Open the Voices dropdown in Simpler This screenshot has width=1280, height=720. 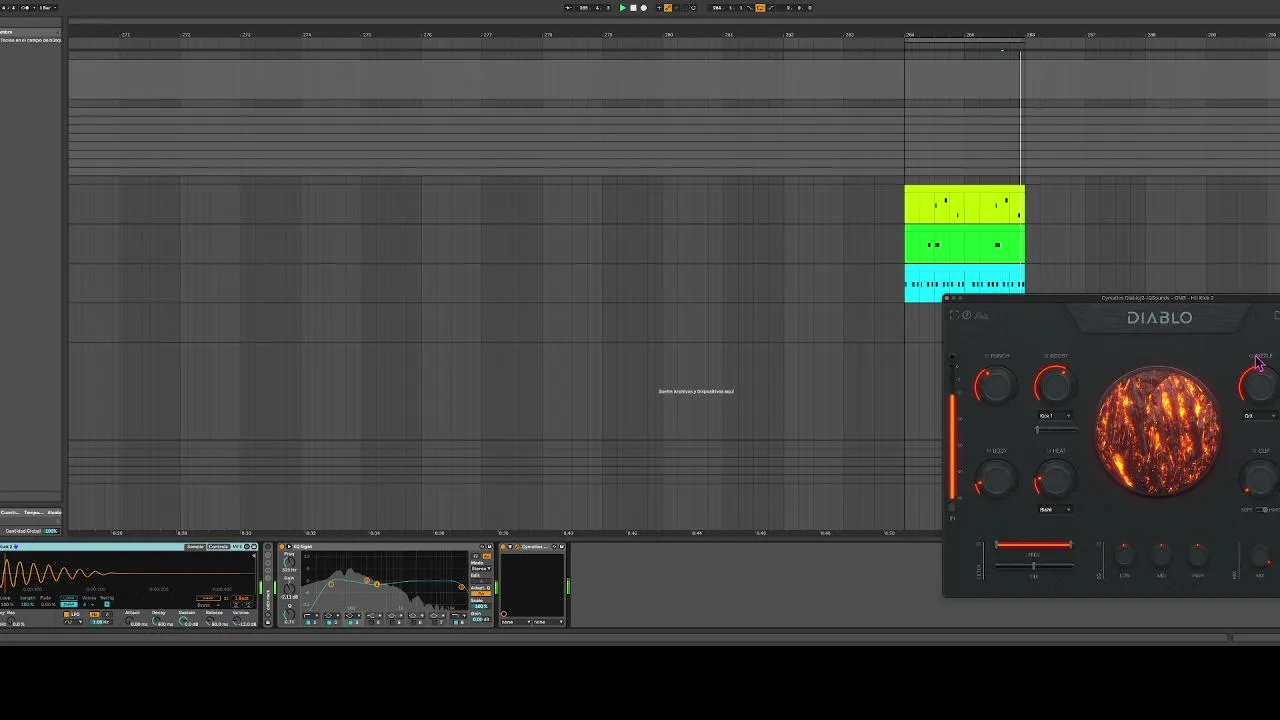pos(89,605)
